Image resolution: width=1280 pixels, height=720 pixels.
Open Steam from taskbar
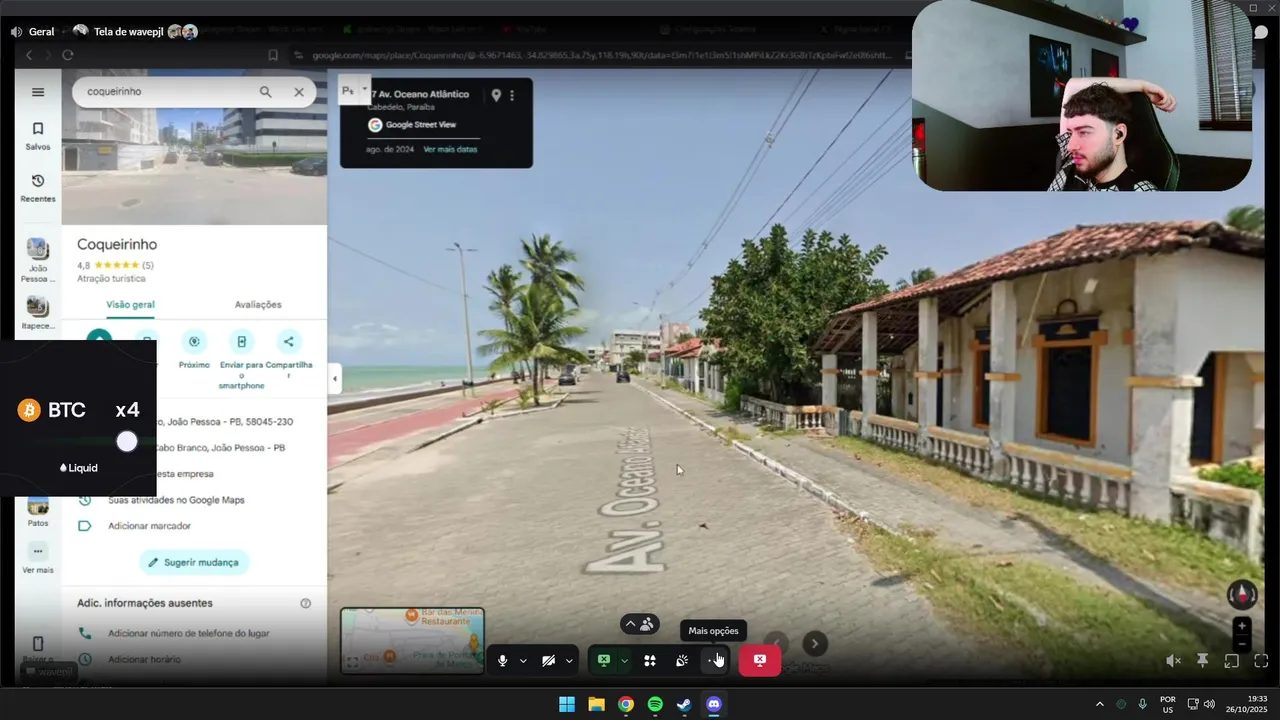(x=684, y=704)
